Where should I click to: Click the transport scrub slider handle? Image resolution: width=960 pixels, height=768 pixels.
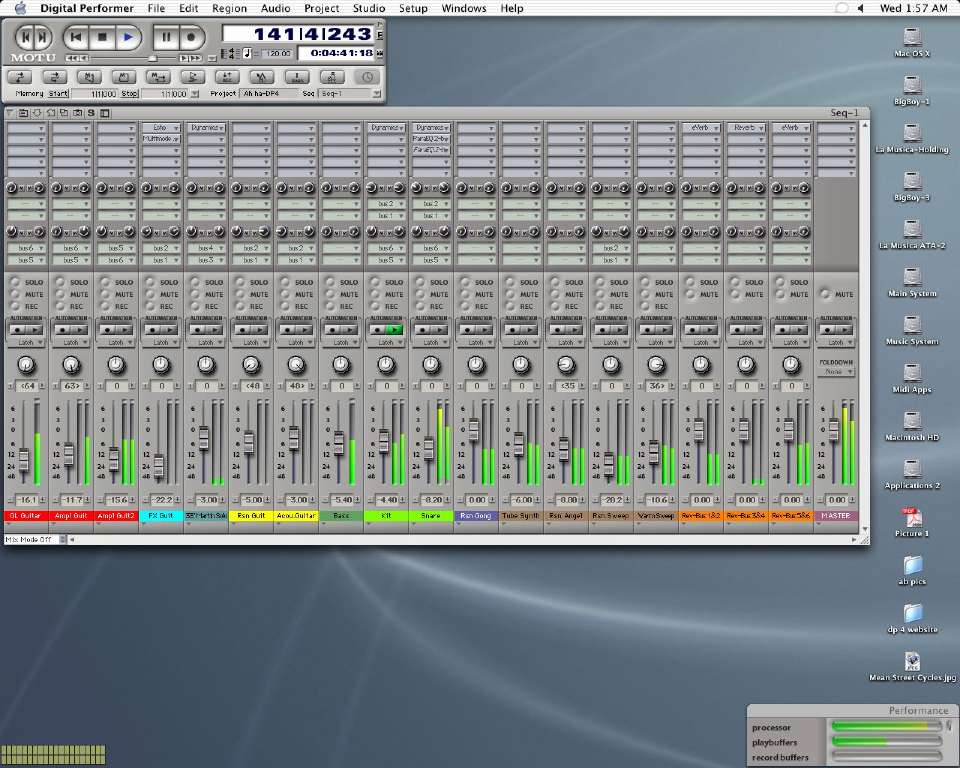coord(152,58)
